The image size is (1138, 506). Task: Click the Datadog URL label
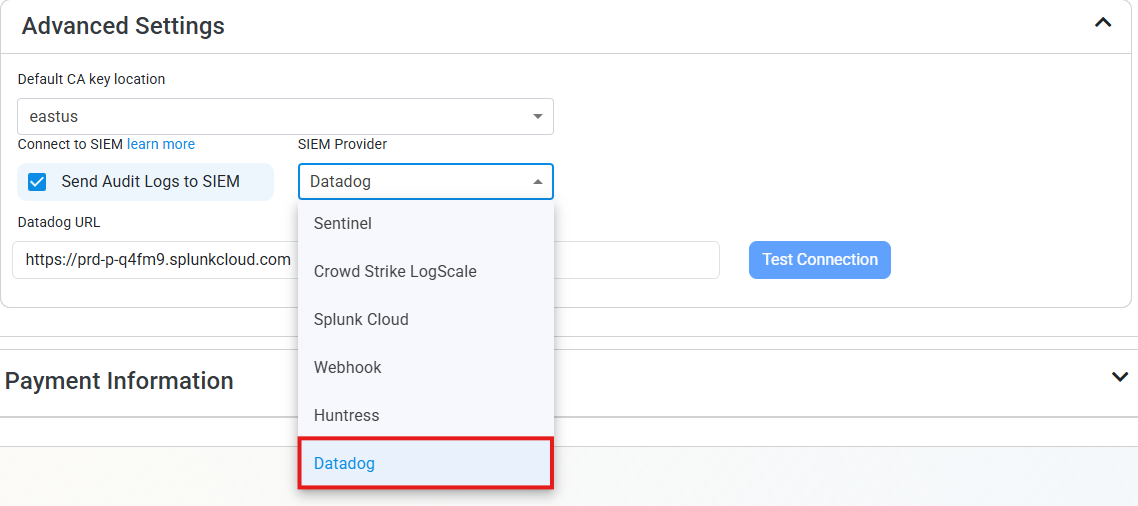[x=59, y=222]
